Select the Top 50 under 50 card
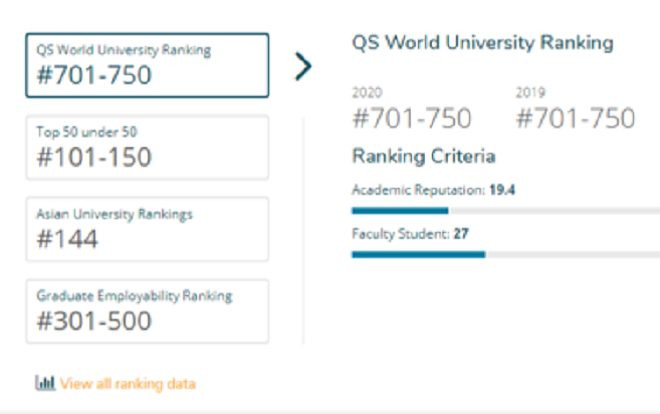This screenshot has width=660, height=414. pos(147,147)
